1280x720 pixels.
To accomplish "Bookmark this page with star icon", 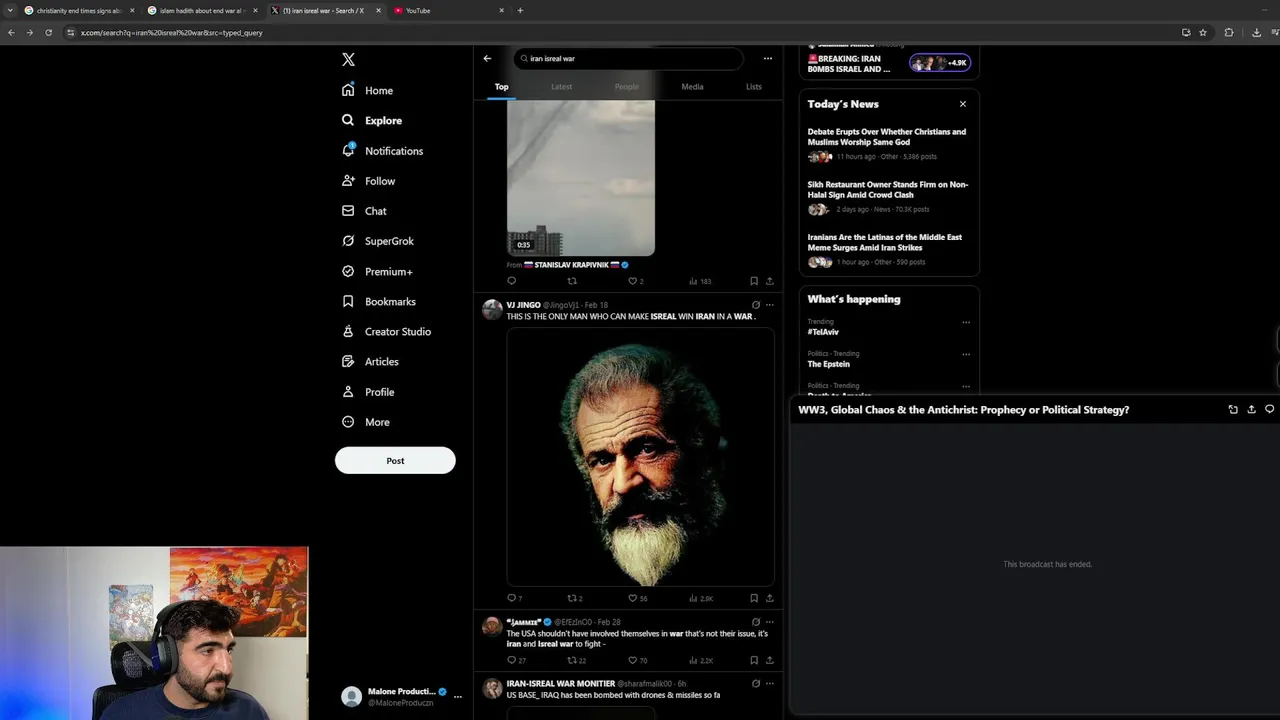I will [x=1203, y=32].
